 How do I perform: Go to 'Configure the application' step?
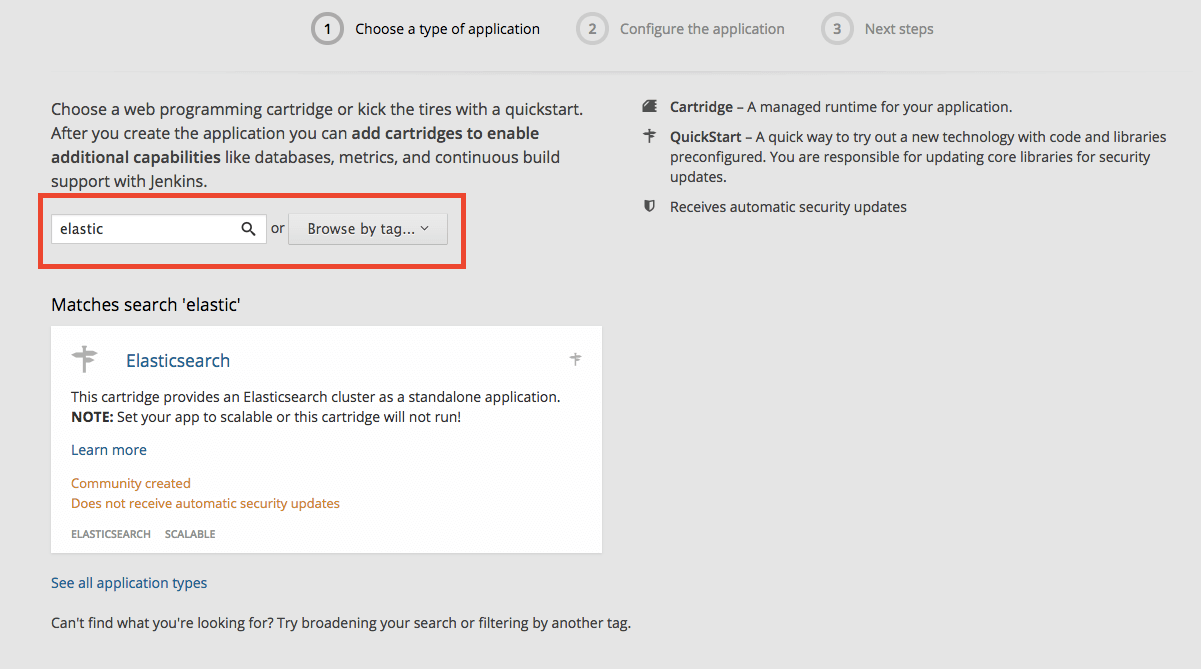tap(702, 29)
